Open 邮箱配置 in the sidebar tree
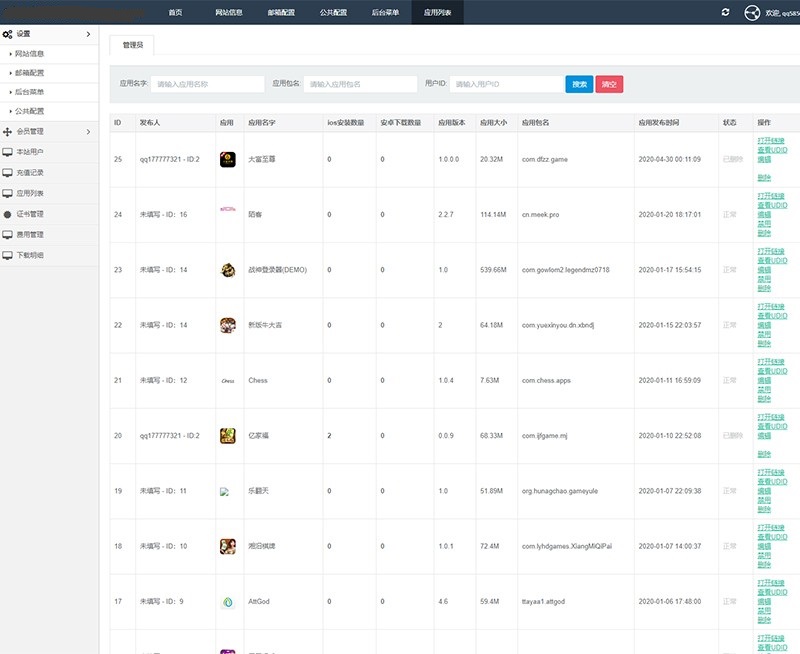 30,73
